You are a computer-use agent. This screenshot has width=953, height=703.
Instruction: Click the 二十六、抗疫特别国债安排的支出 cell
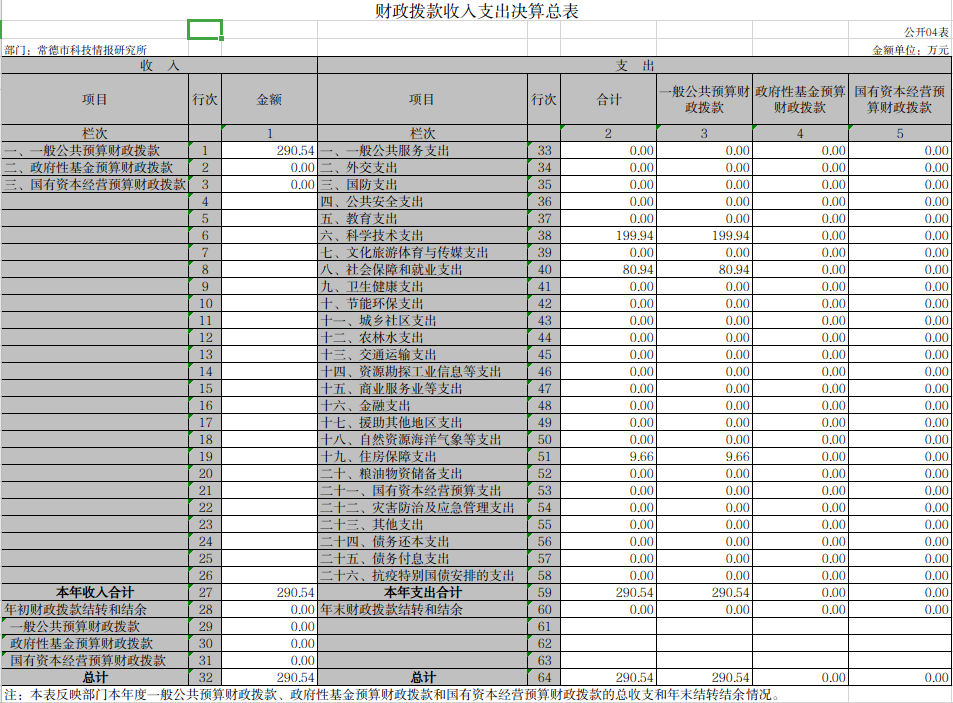(x=418, y=575)
